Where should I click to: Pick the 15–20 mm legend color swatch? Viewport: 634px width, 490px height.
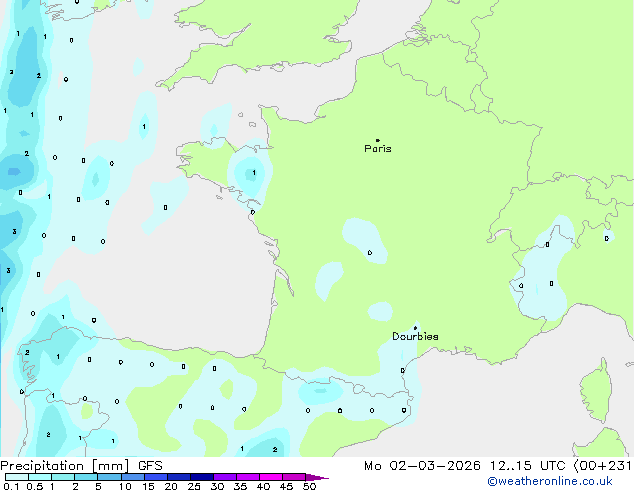(155, 477)
